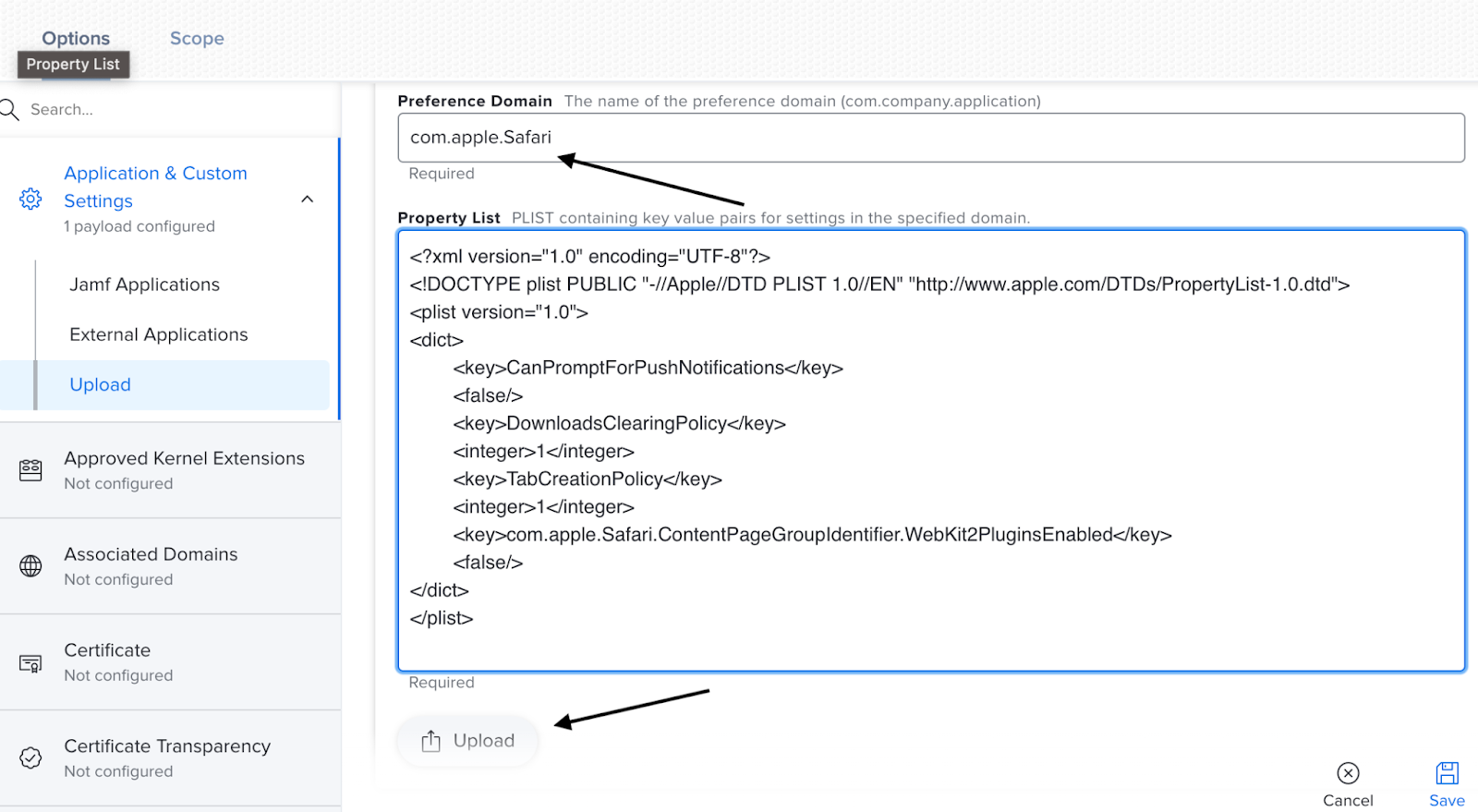Select Jamf Applications in sidebar
Screen dimensions: 1478x812
145,285
